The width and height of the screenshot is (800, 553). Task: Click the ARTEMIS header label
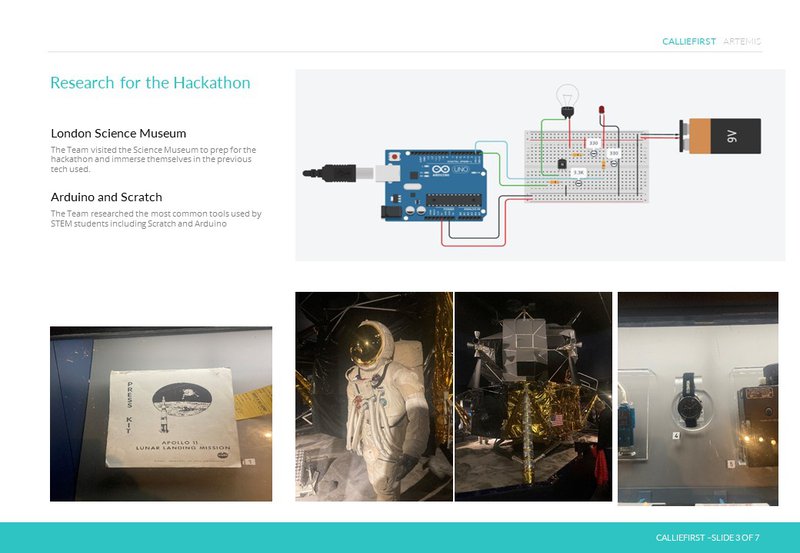click(x=741, y=41)
